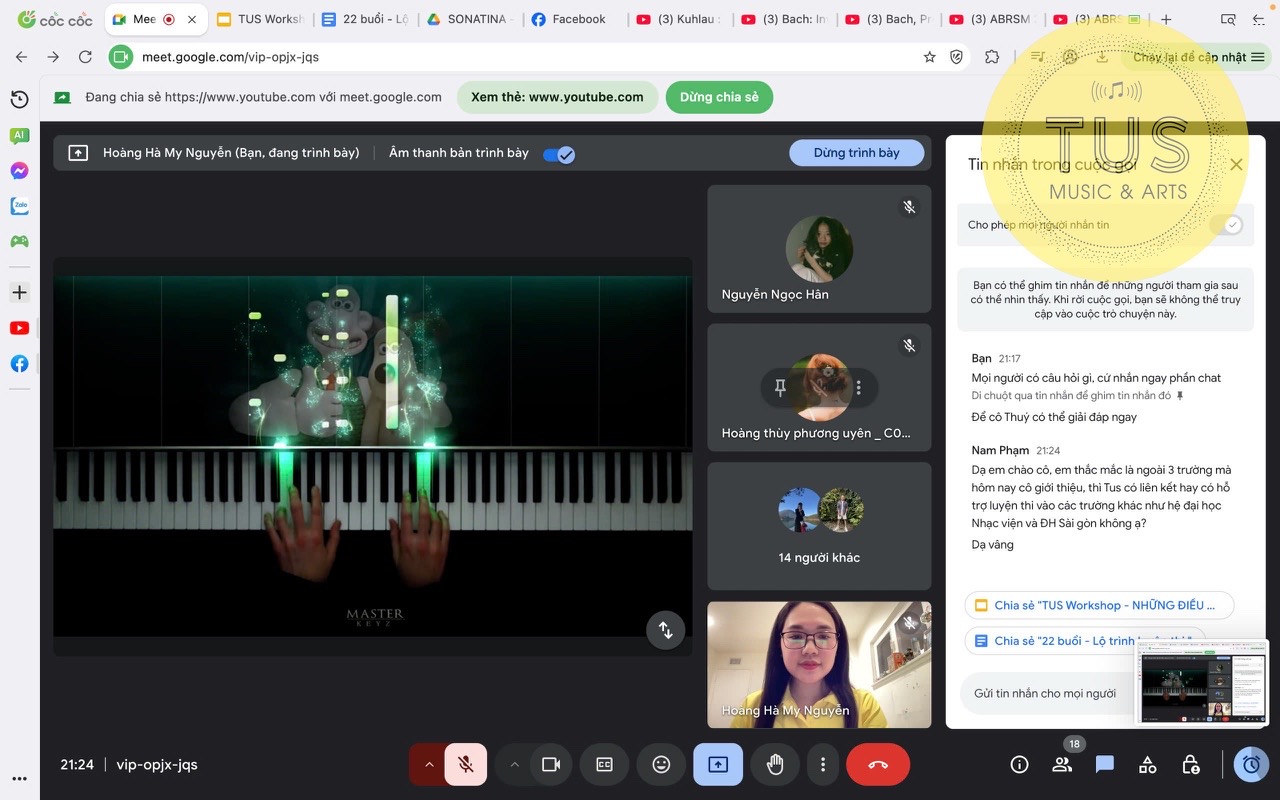Image resolution: width=1280 pixels, height=800 pixels.
Task: Click the address bar URL
Action: pos(231,57)
